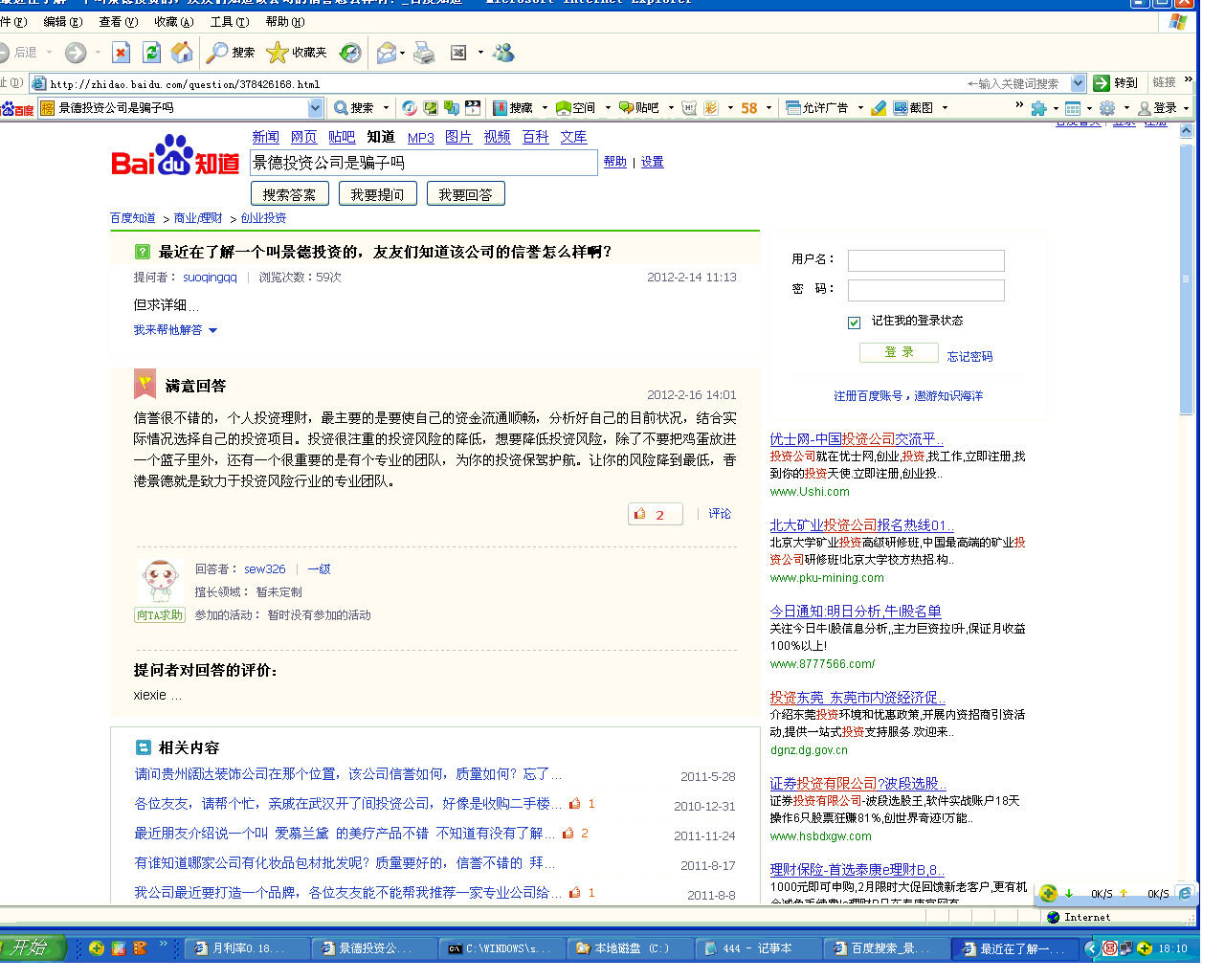
Task: Open the 帮助(H) menu
Action: 284,21
